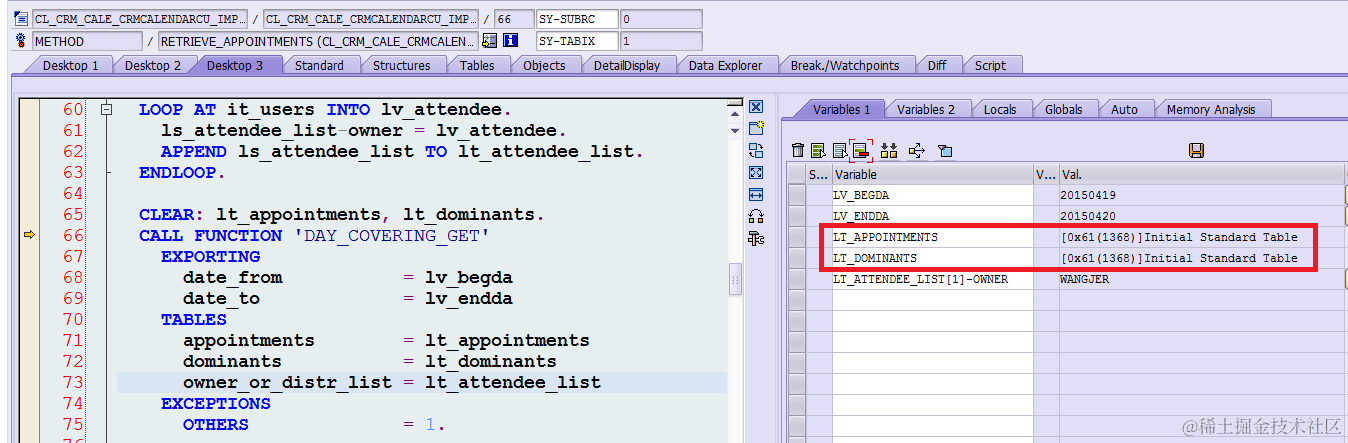The image size is (1348, 443).
Task: Click the swap tool icon
Action: (756, 151)
